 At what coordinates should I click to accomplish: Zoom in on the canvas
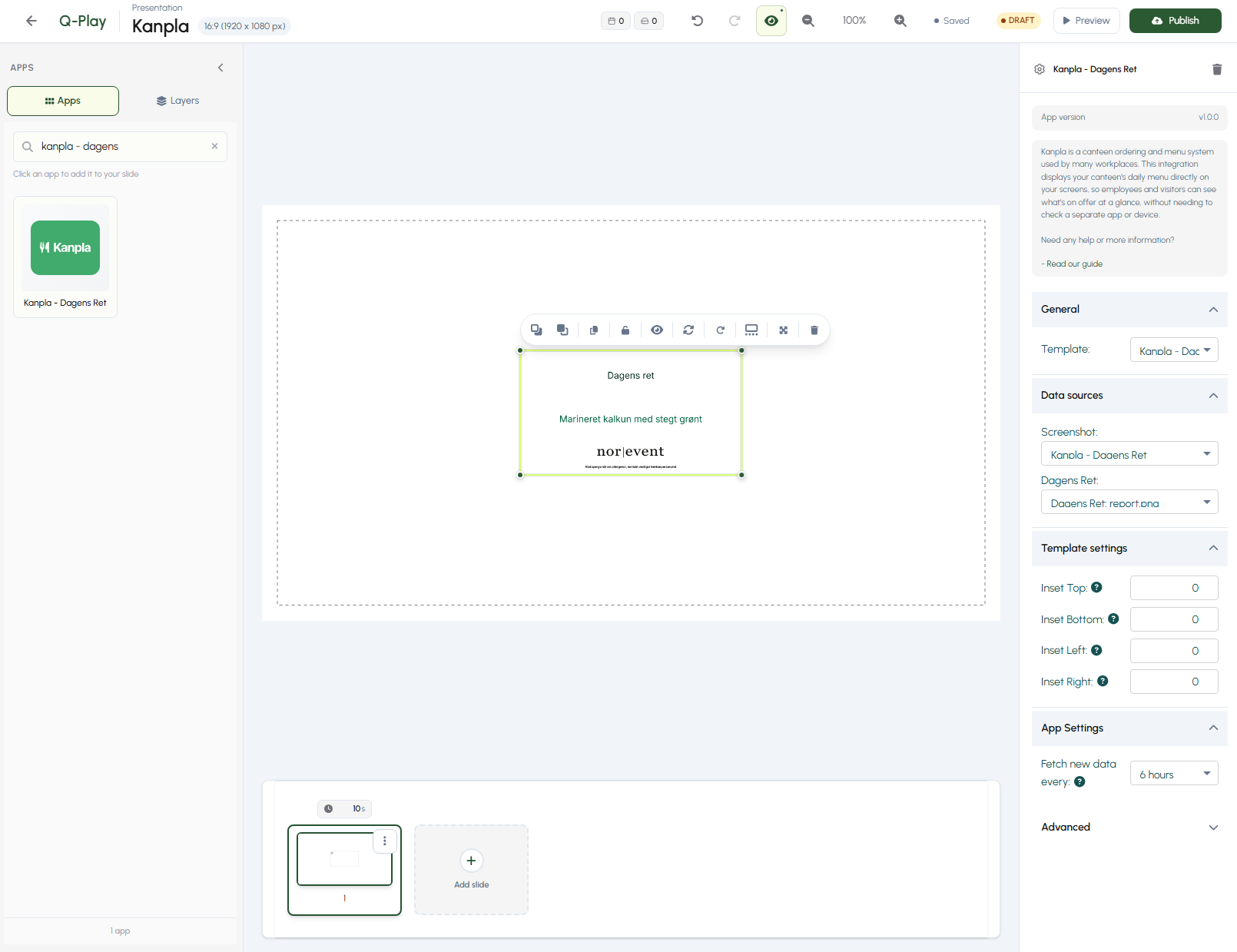coord(900,21)
